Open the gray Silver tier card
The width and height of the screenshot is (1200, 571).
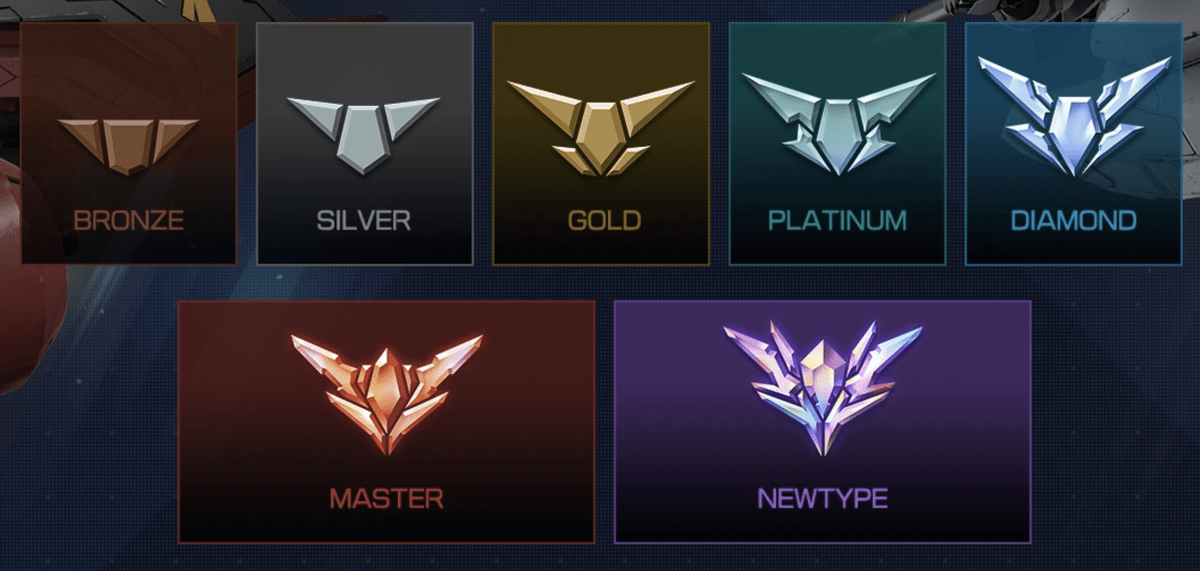pos(365,144)
